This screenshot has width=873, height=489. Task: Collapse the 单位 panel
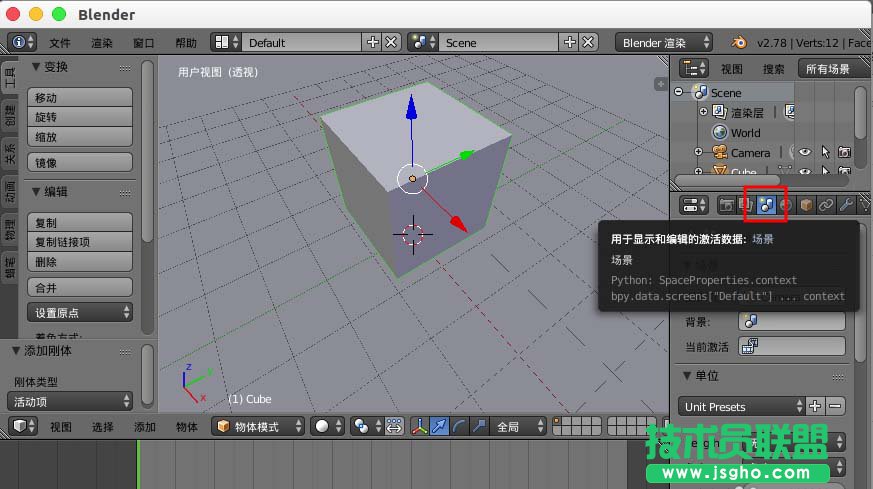click(x=687, y=376)
